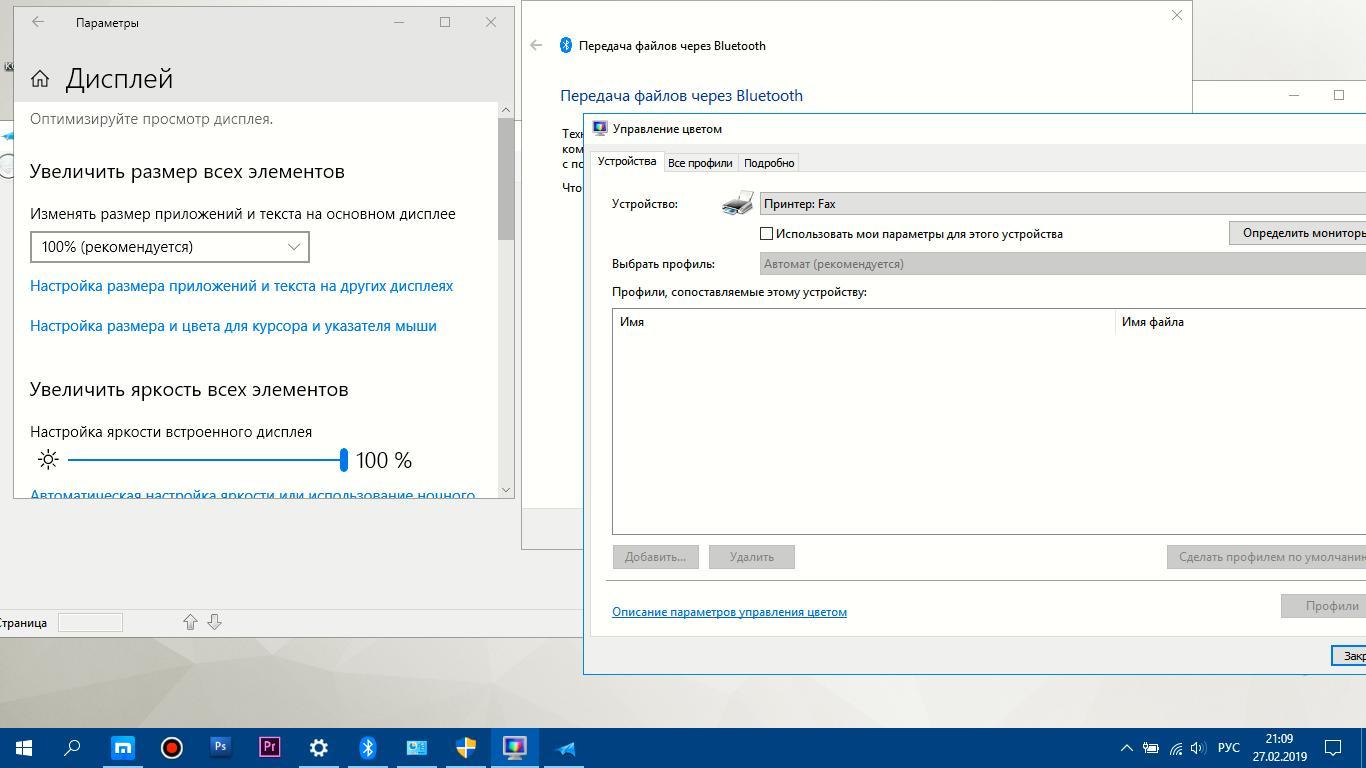Switch to the 'Все профили' tab
Screen dimensions: 1366x768
700,163
